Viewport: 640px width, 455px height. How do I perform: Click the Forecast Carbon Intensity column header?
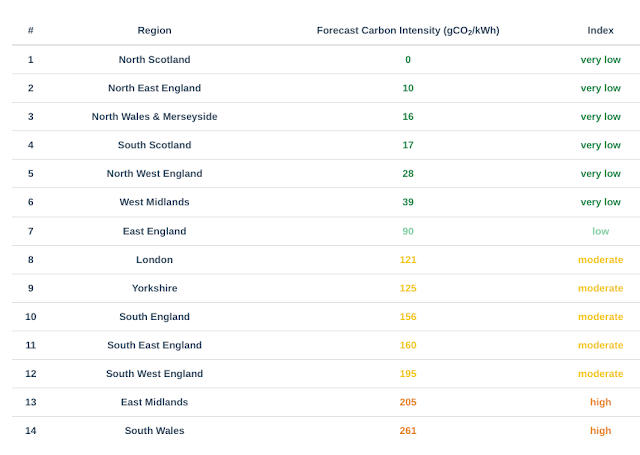point(408,31)
